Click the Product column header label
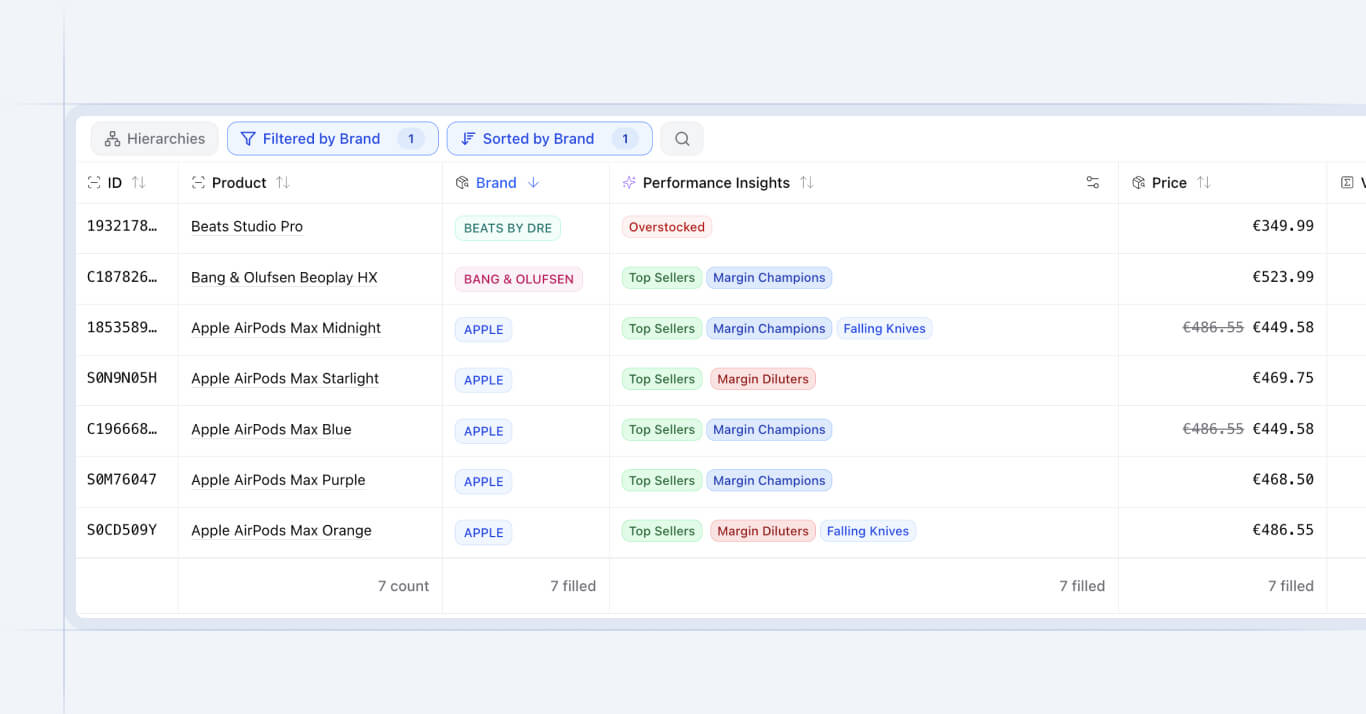Screen dimensions: 1366x714 pos(239,183)
